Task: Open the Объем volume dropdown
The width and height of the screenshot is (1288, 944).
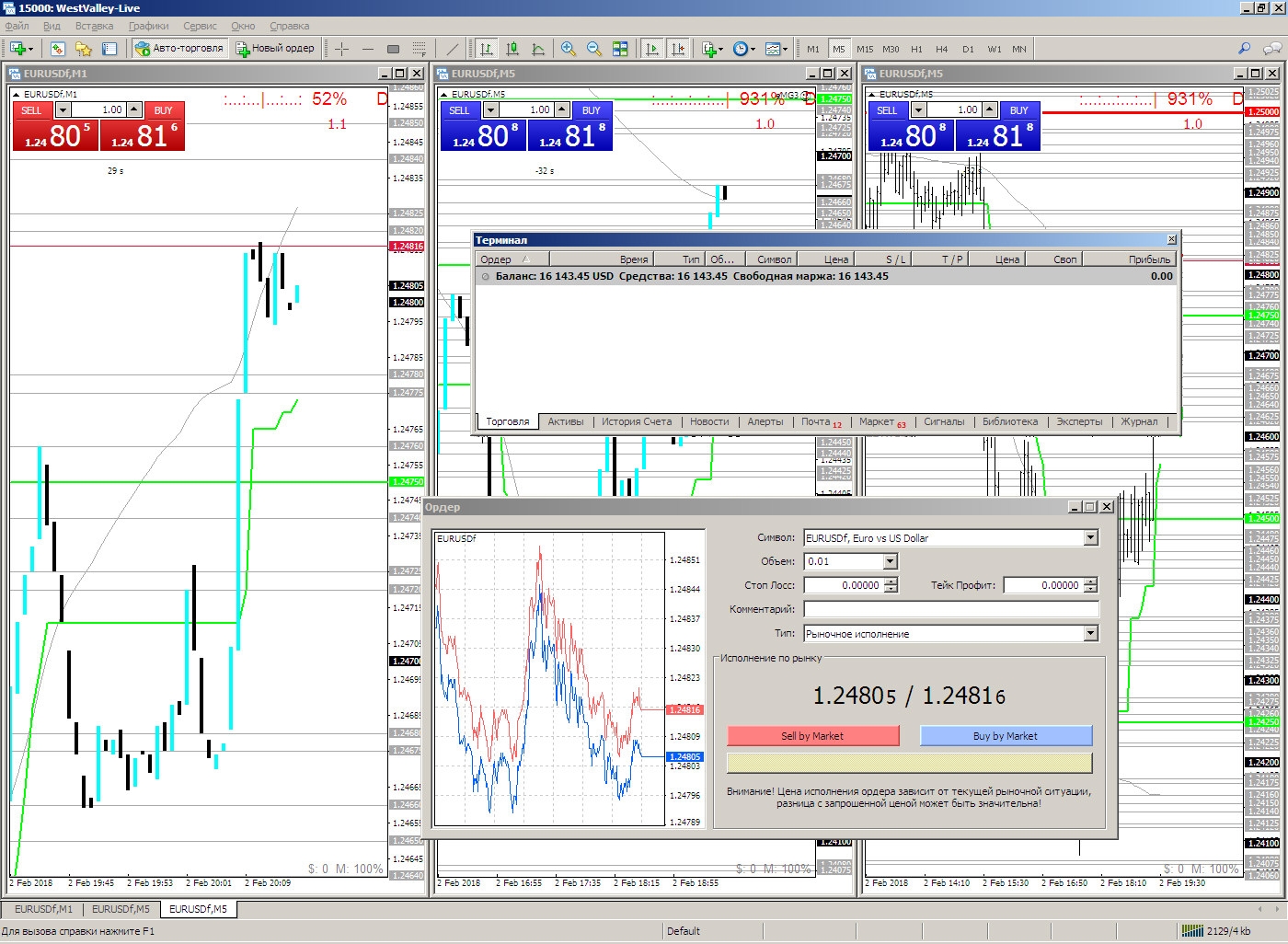Action: (890, 561)
